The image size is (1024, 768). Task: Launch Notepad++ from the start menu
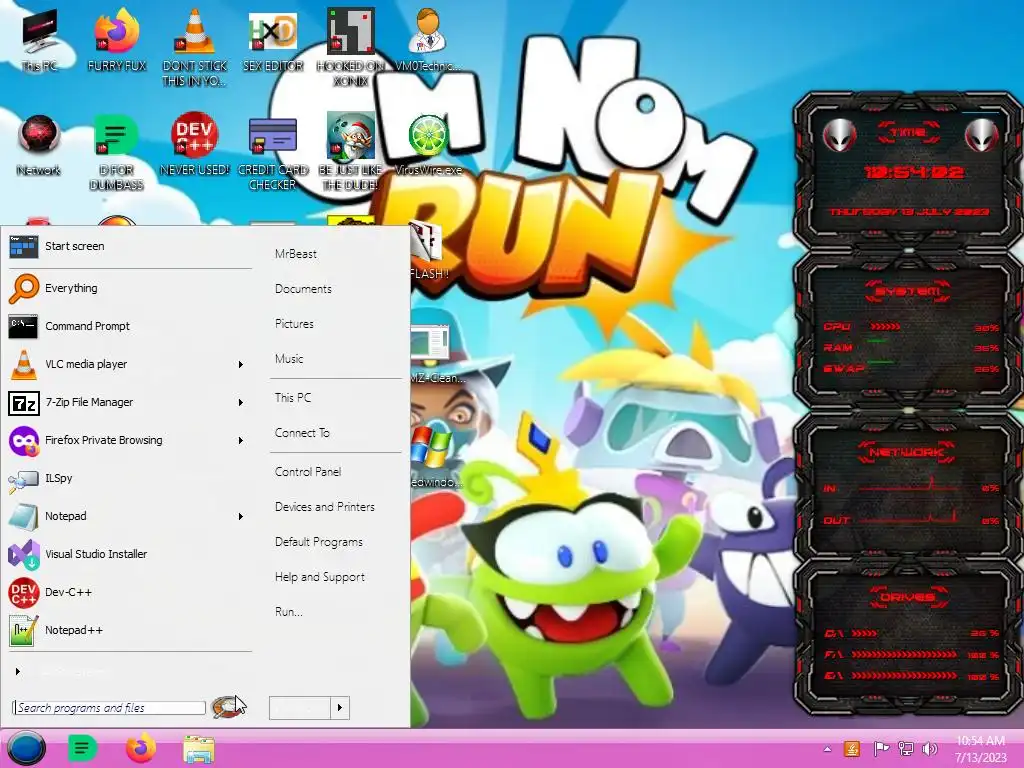point(129,630)
